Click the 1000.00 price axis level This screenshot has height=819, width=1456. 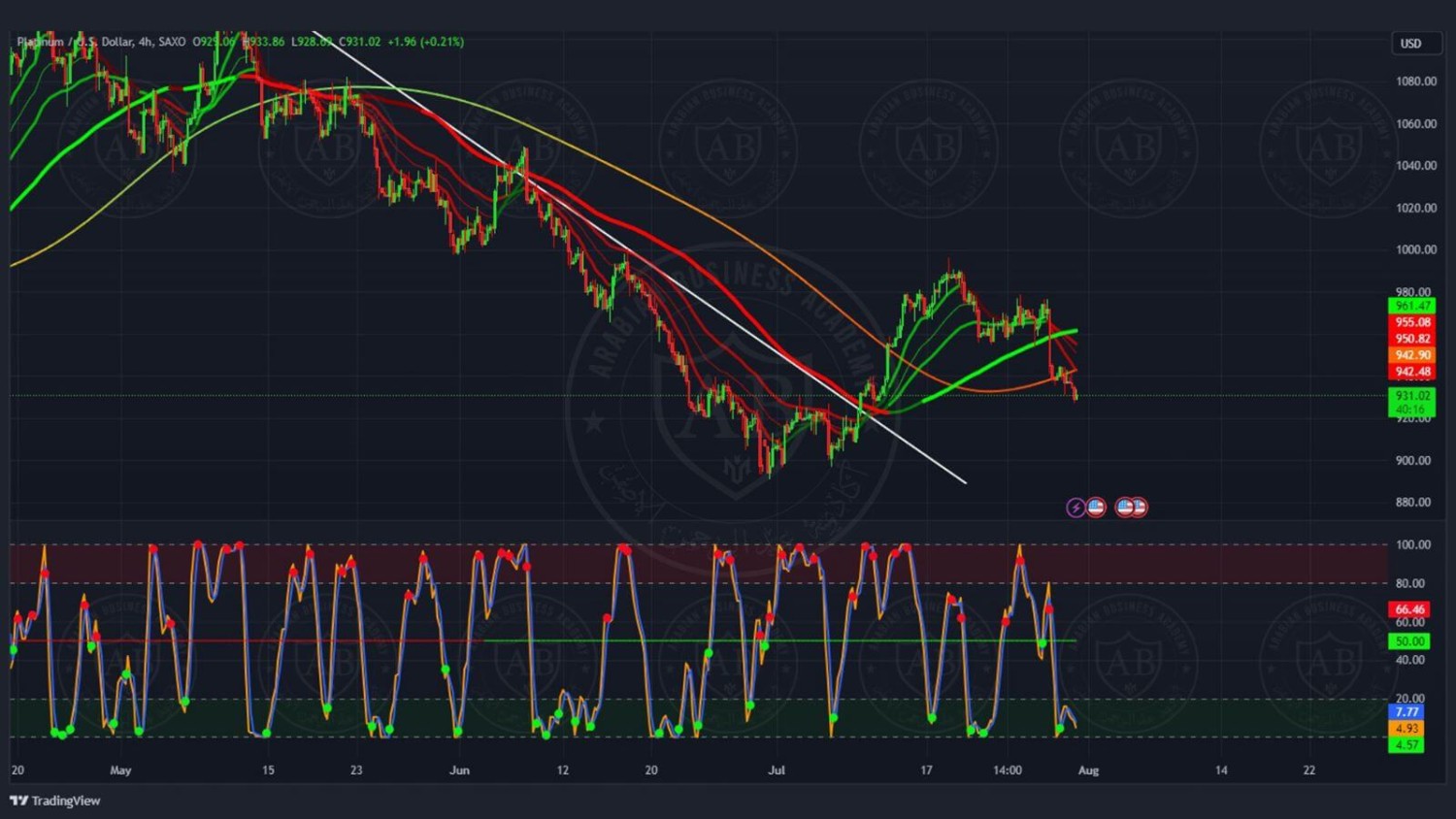pos(1416,249)
